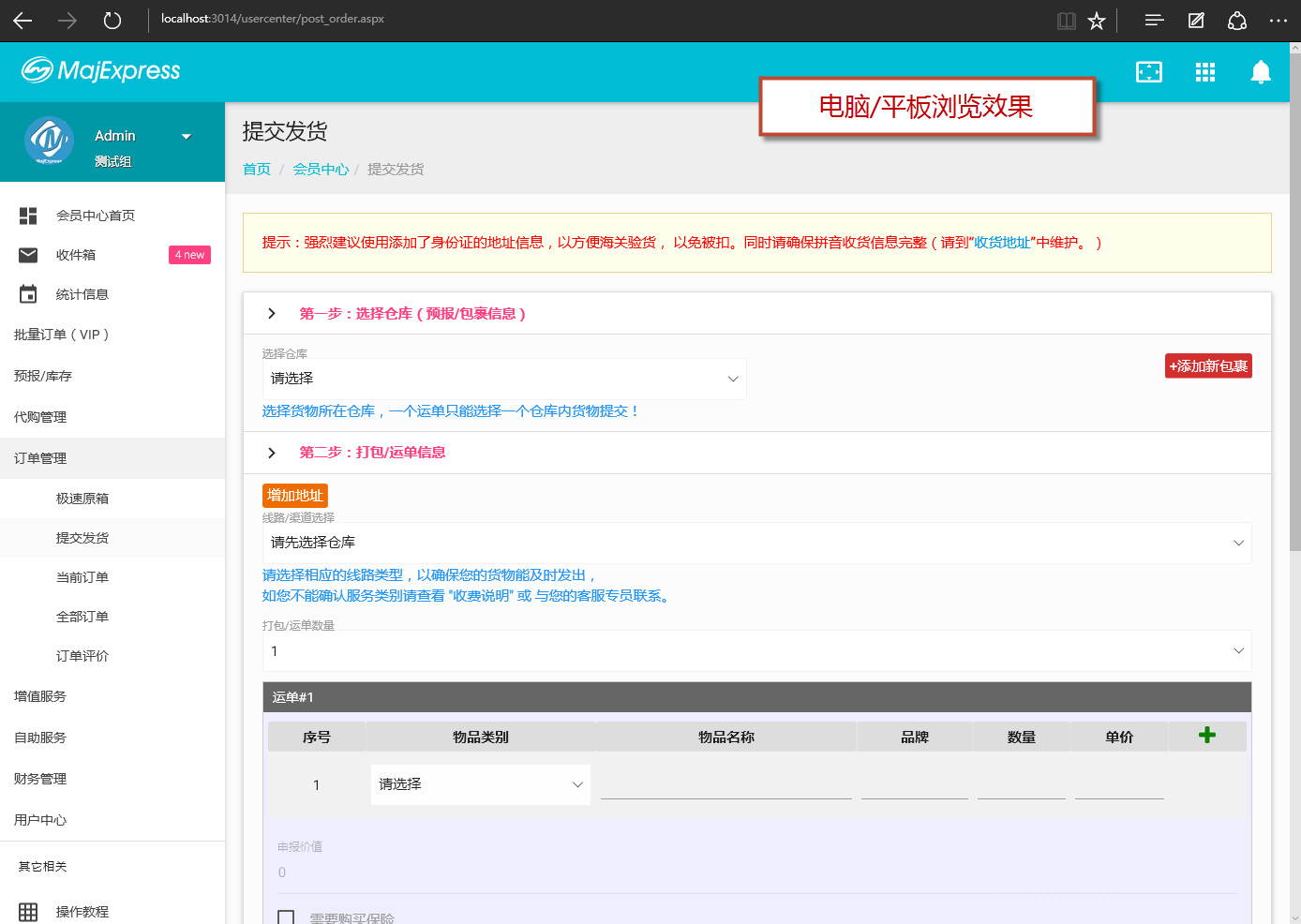Collapse step two 打包/运单信息 section chevron
Viewport: 1301px width, 924px height.
coord(272,453)
